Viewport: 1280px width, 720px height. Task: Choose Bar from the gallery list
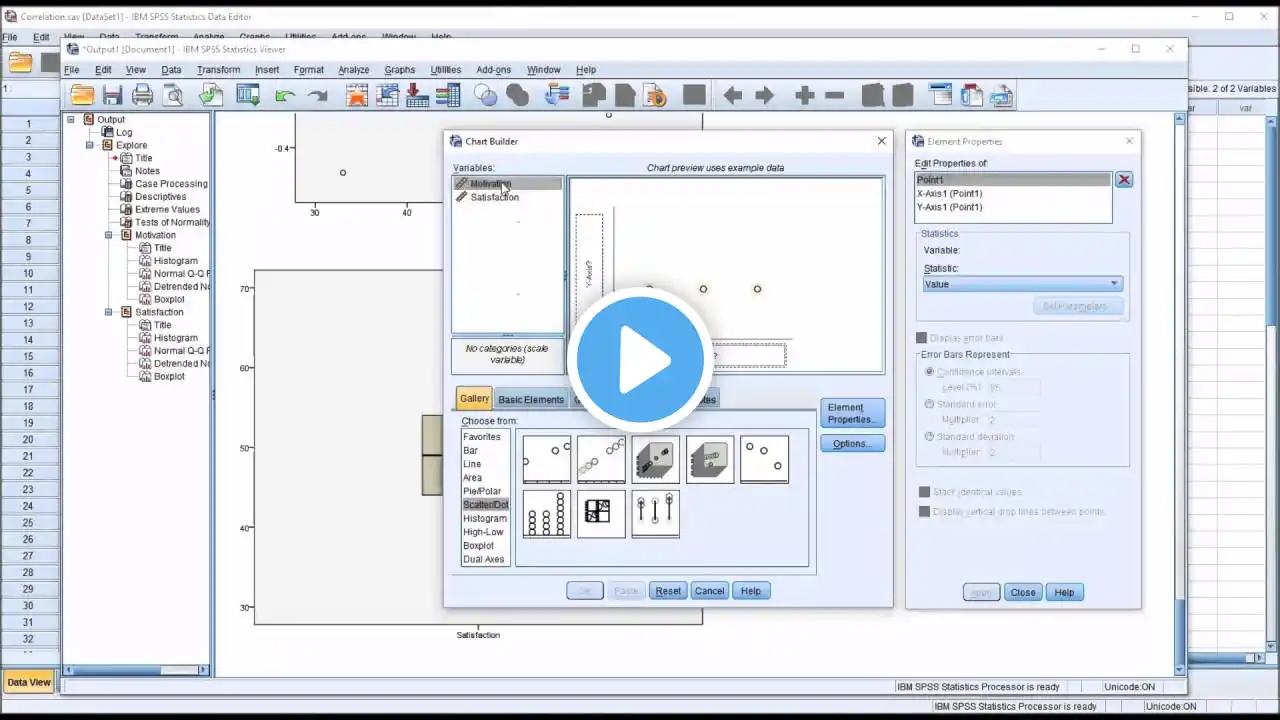[471, 451]
